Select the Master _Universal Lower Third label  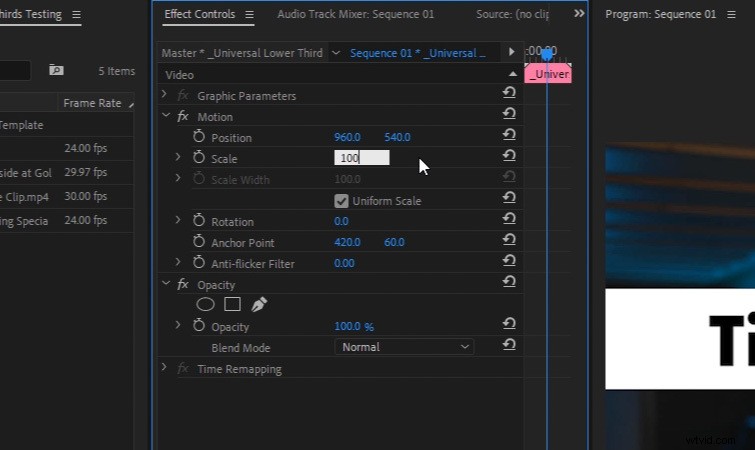point(242,53)
